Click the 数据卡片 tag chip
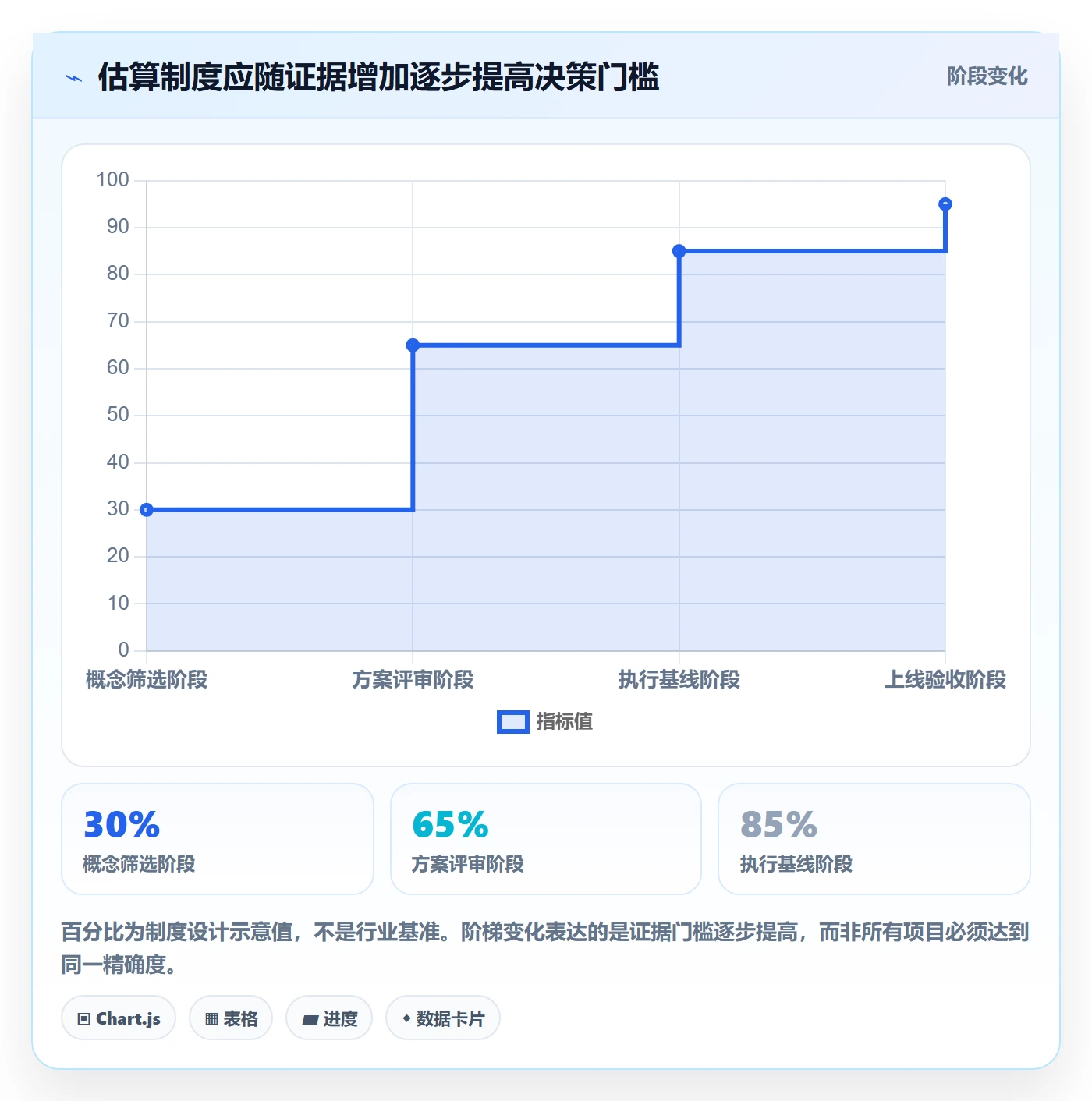Screen dimensions: 1092x1101 click(443, 1018)
